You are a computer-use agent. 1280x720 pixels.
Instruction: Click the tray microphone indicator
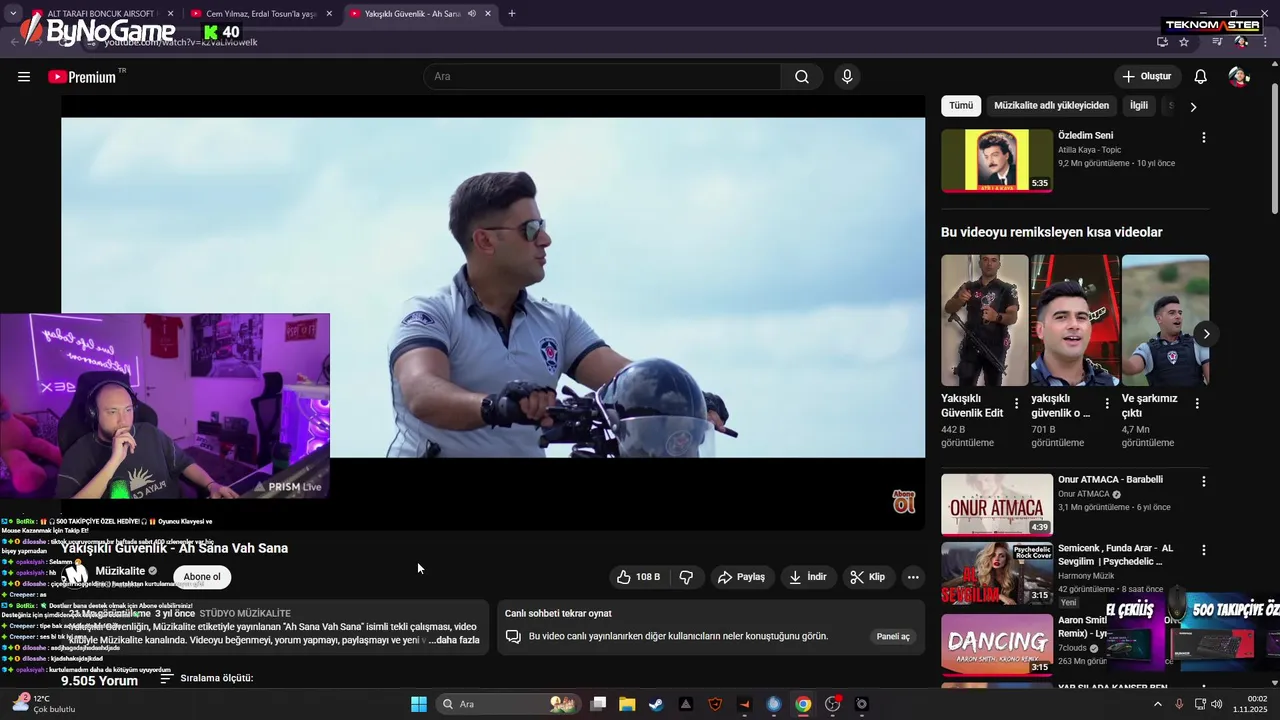(x=1179, y=704)
